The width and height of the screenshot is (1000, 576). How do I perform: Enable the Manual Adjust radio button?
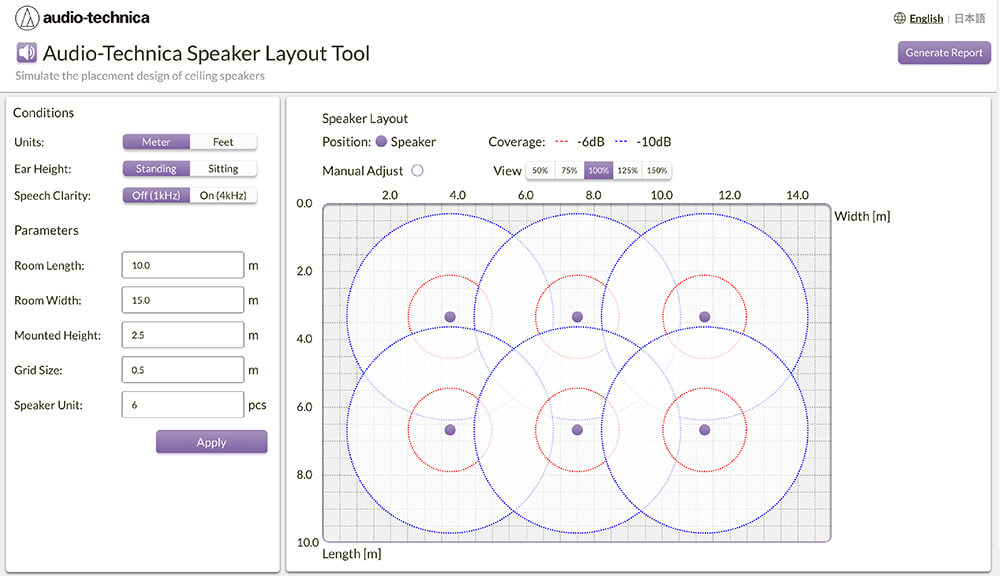click(x=417, y=170)
